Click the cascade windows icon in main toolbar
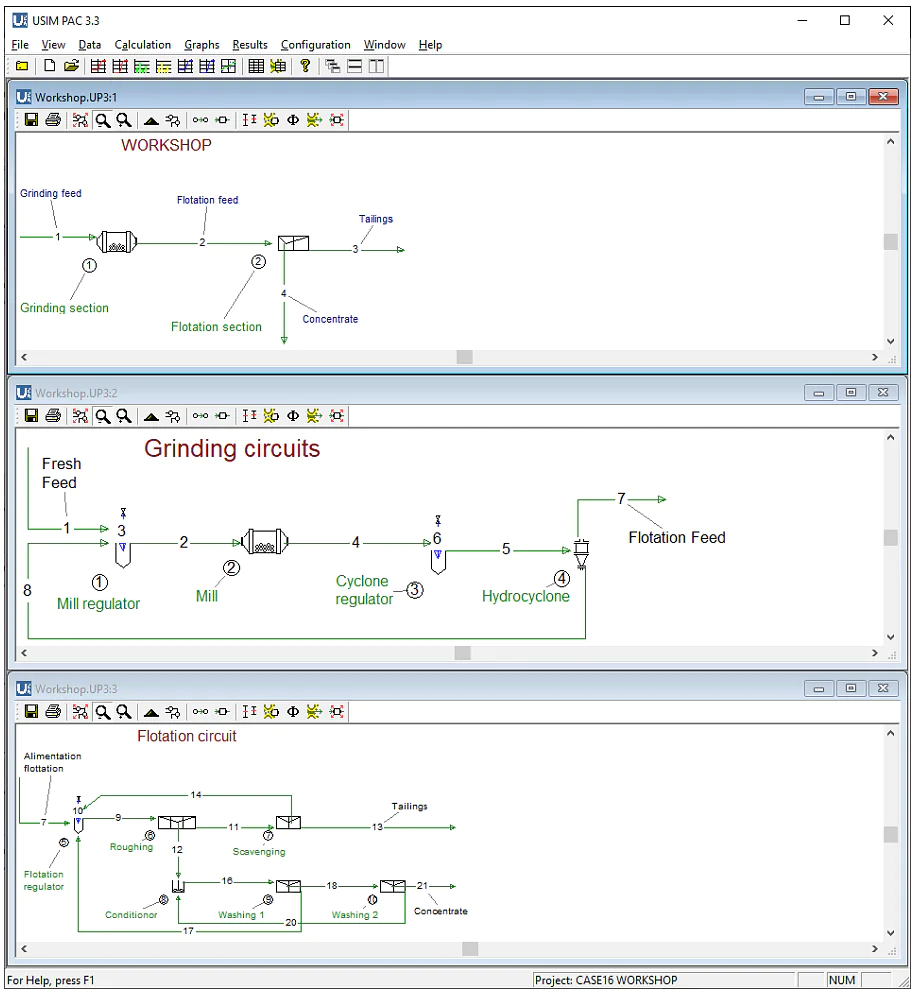Image resolution: width=919 pixels, height=996 pixels. 333,66
